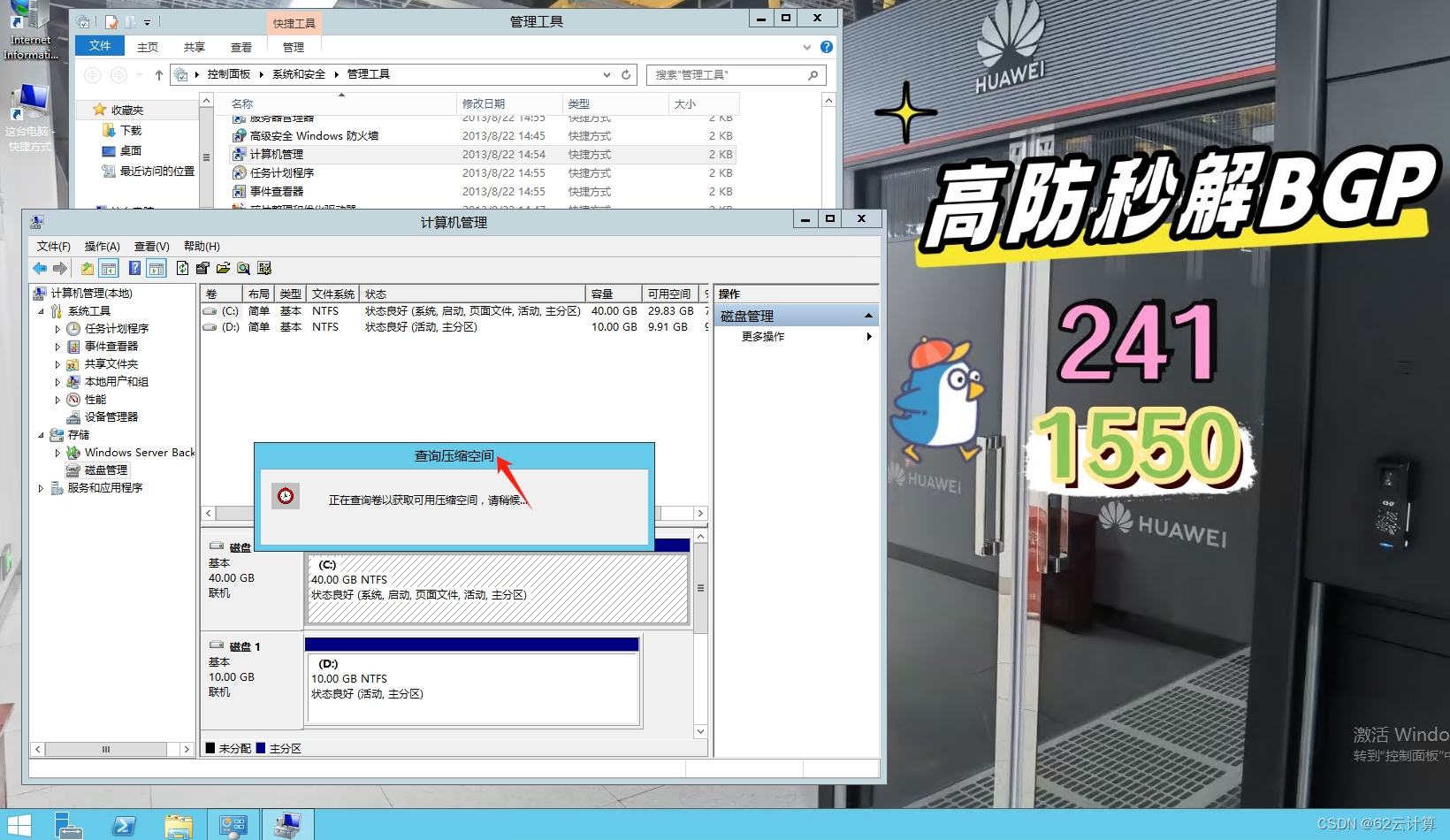Image resolution: width=1450 pixels, height=840 pixels.
Task: Open the 帮助(H) menu
Action: [202, 247]
